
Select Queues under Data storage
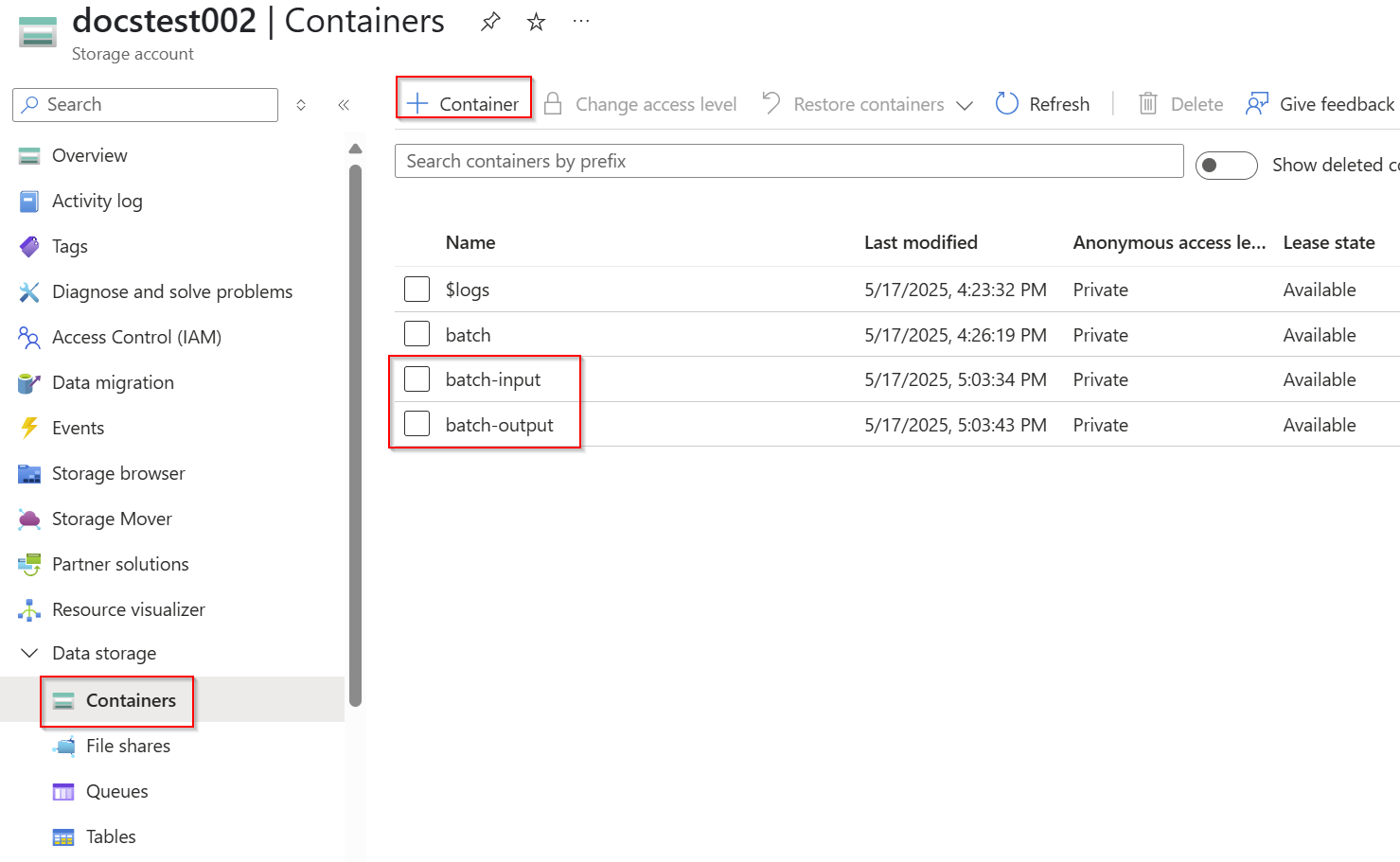tap(117, 792)
